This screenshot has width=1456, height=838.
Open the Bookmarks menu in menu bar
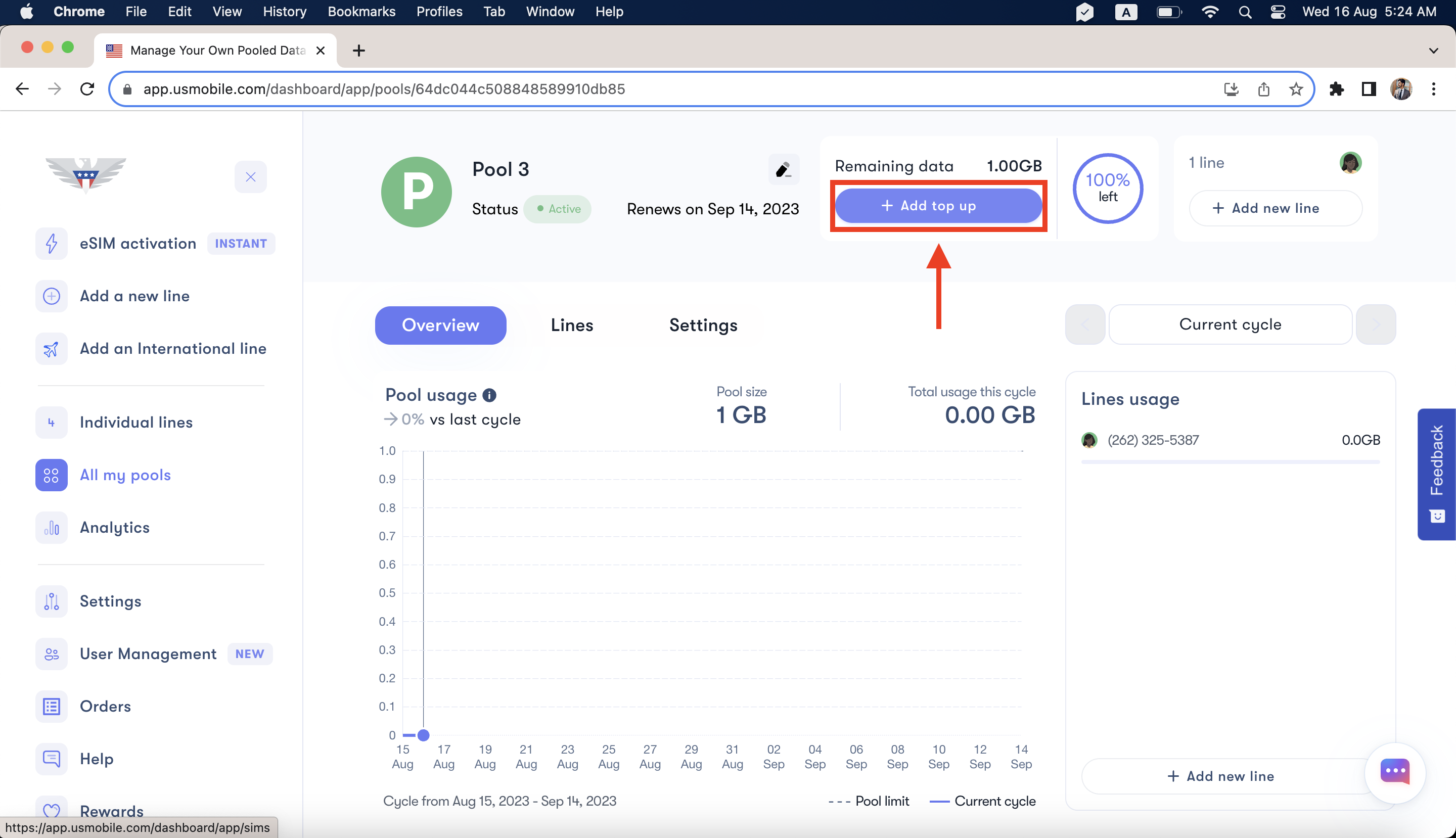(361, 12)
